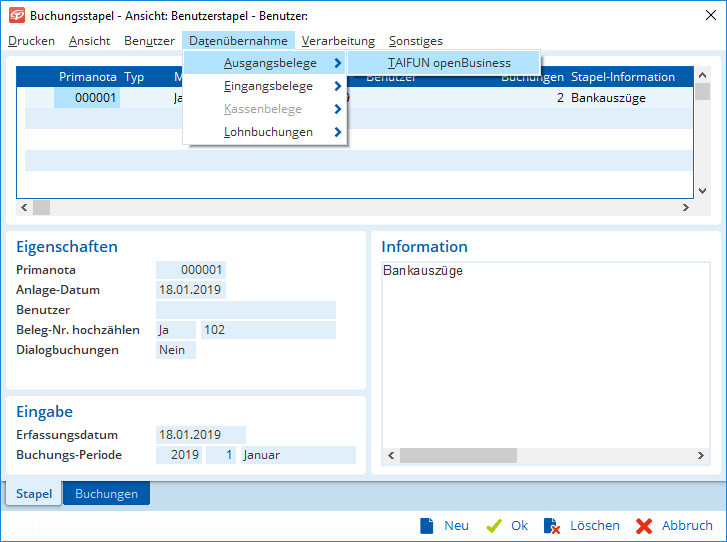Click the Neu button label
The image size is (727, 542).
click(x=456, y=526)
